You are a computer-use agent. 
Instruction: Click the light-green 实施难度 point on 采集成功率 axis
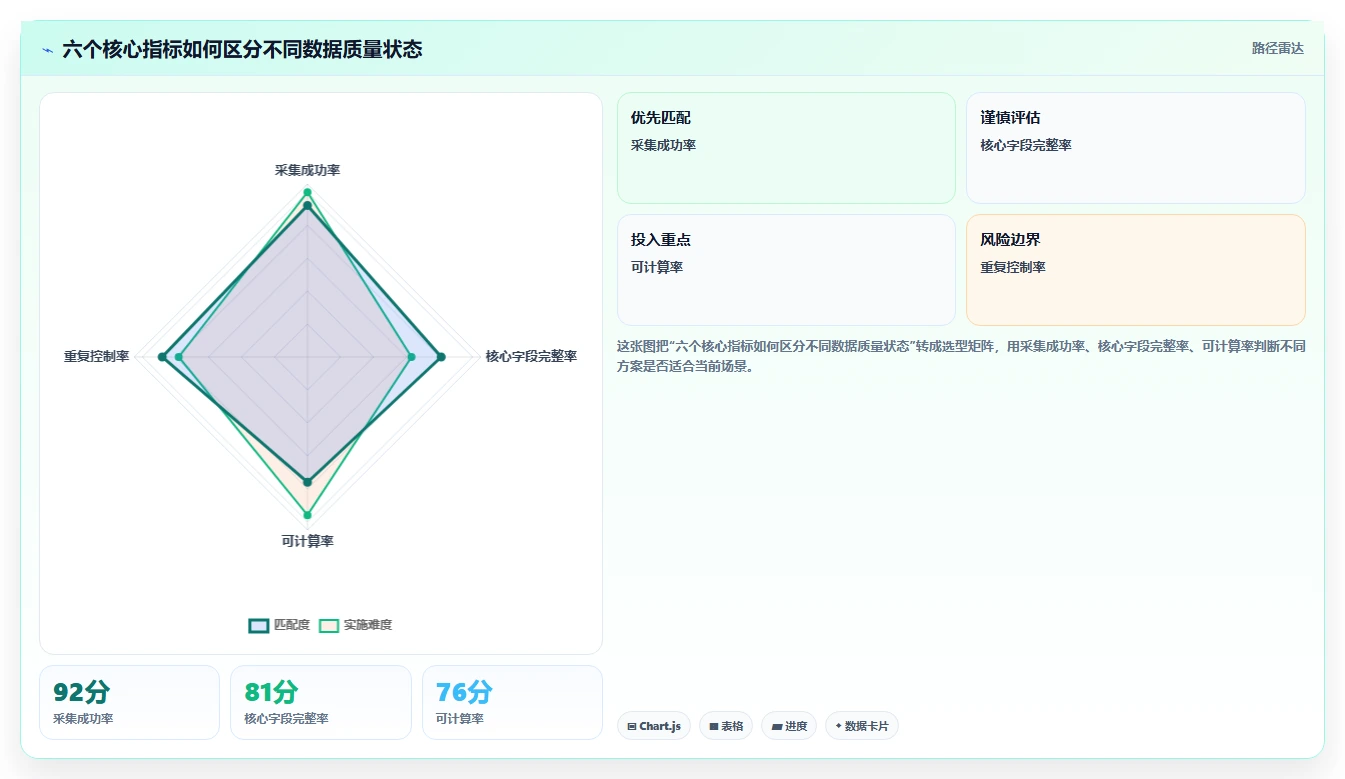307,192
